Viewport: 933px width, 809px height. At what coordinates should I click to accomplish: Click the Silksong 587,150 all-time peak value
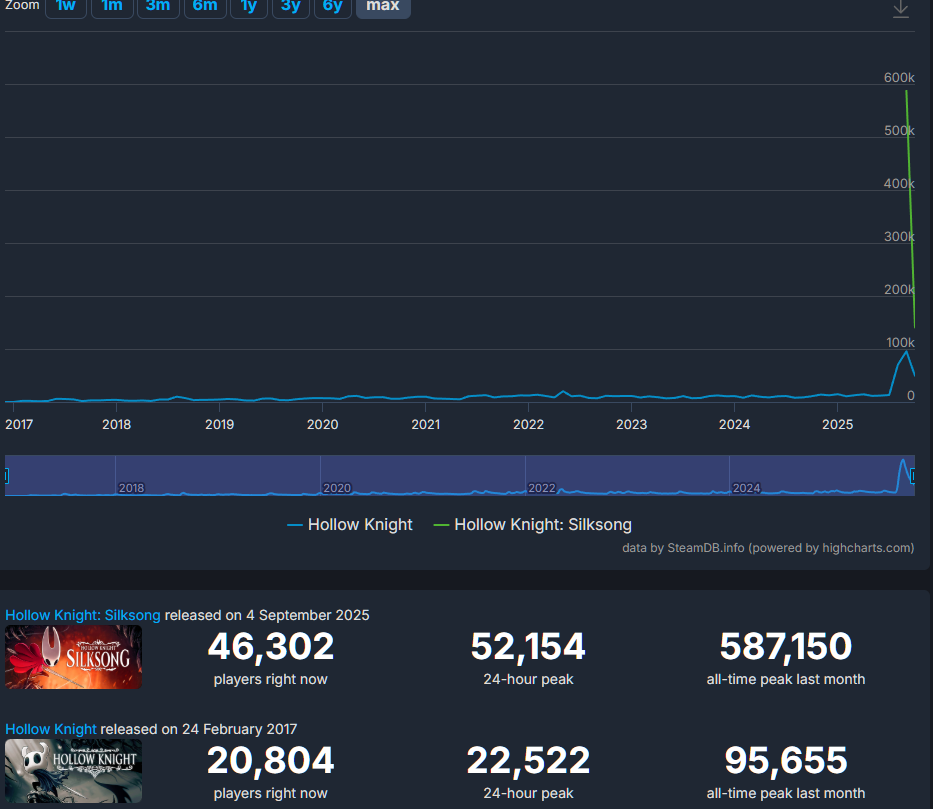coord(785,647)
